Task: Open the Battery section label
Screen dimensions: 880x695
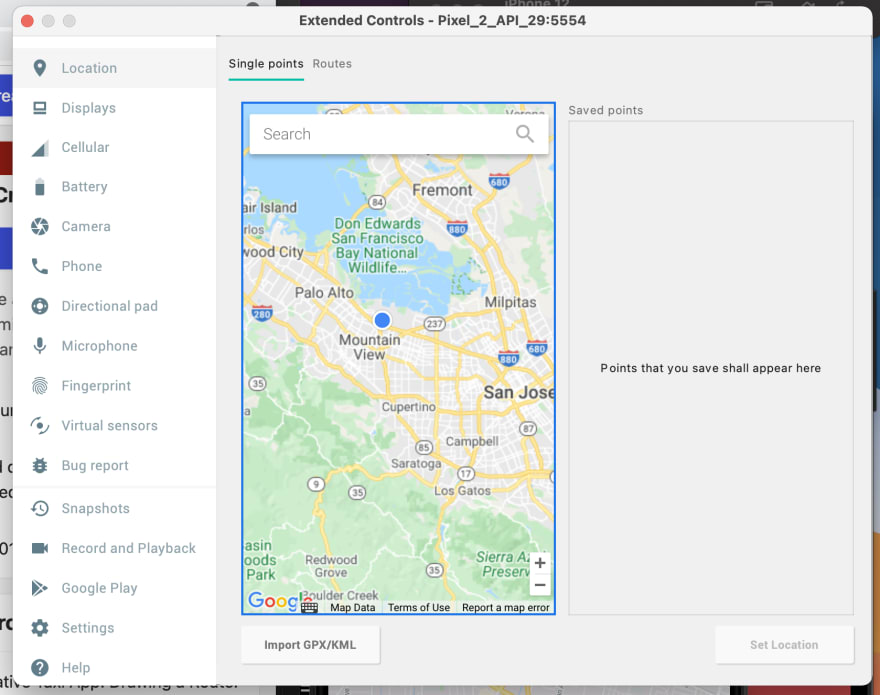Action: (84, 186)
